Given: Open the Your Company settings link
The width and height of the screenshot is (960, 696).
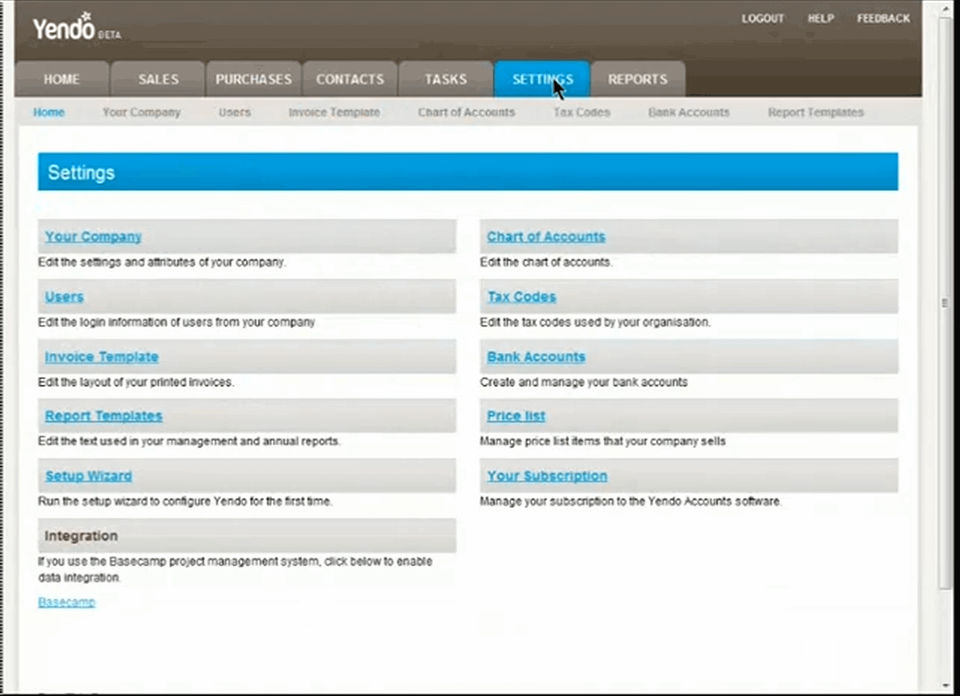Looking at the screenshot, I should (x=93, y=237).
